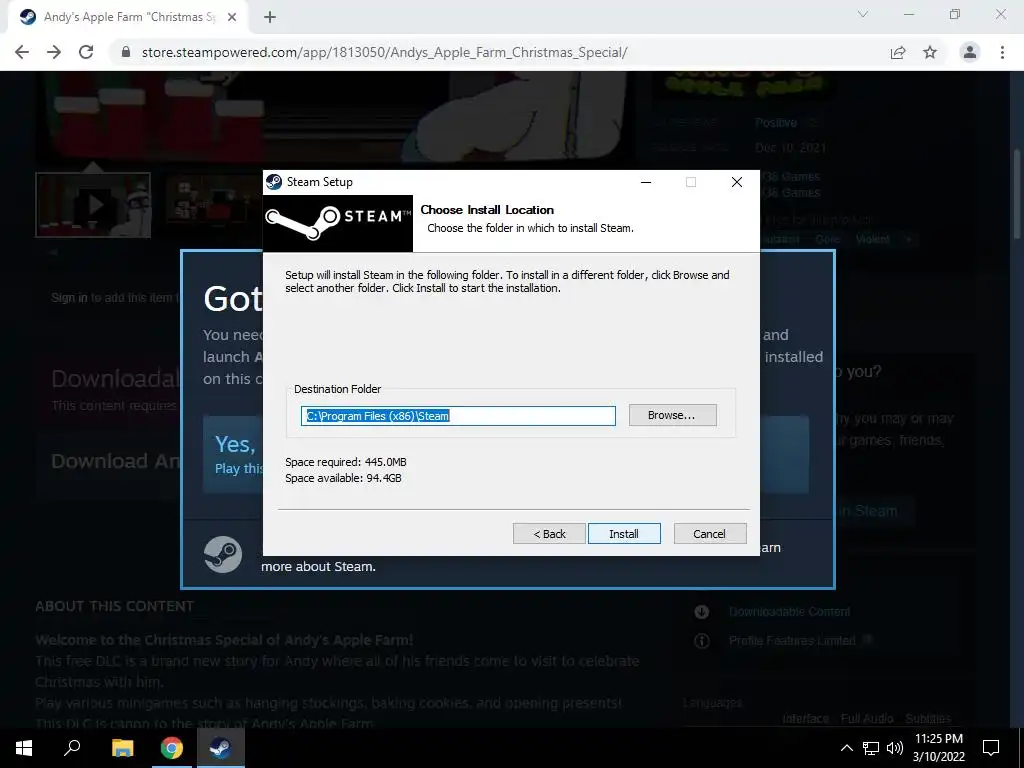Show hidden system tray icons
Image resolution: width=1024 pixels, height=768 pixels.
coord(846,748)
